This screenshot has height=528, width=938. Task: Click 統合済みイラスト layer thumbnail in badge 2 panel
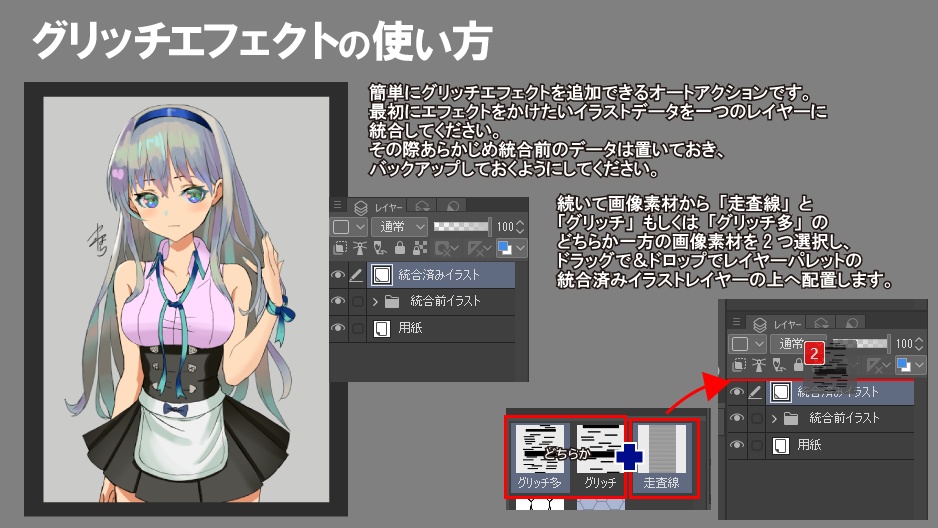coord(781,392)
